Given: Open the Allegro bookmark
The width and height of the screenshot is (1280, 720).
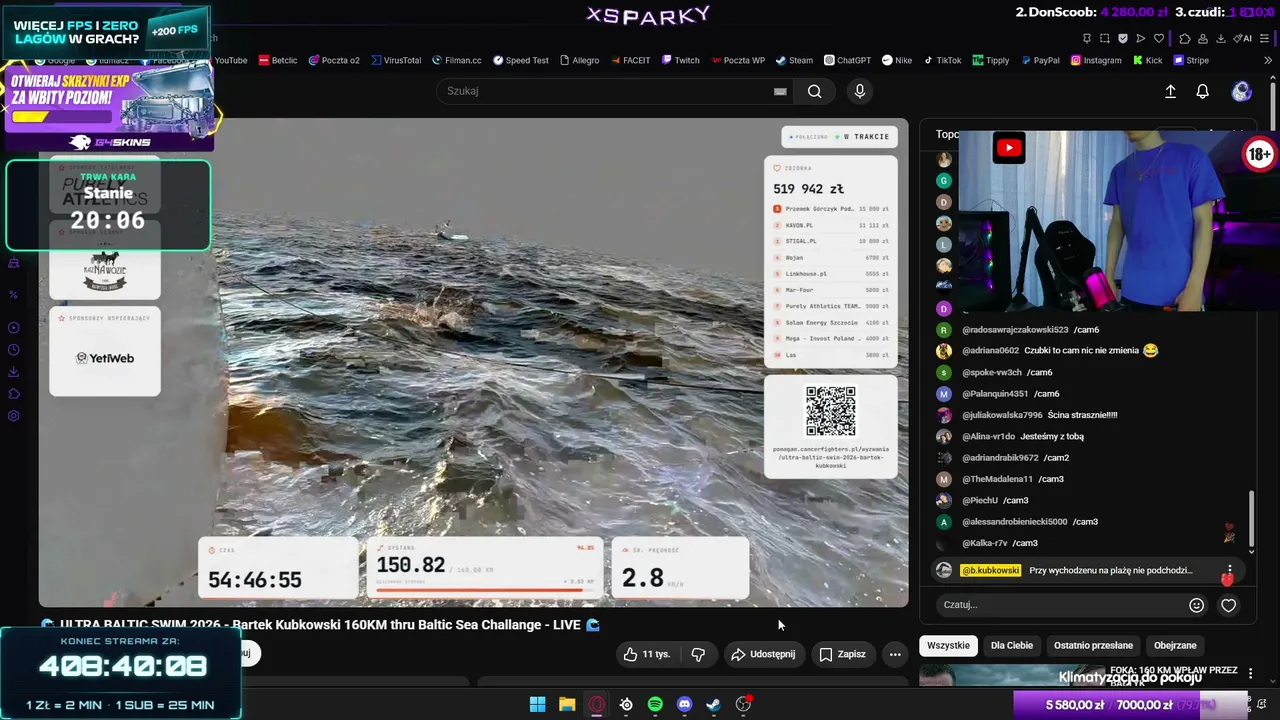Looking at the screenshot, I should click(x=579, y=60).
